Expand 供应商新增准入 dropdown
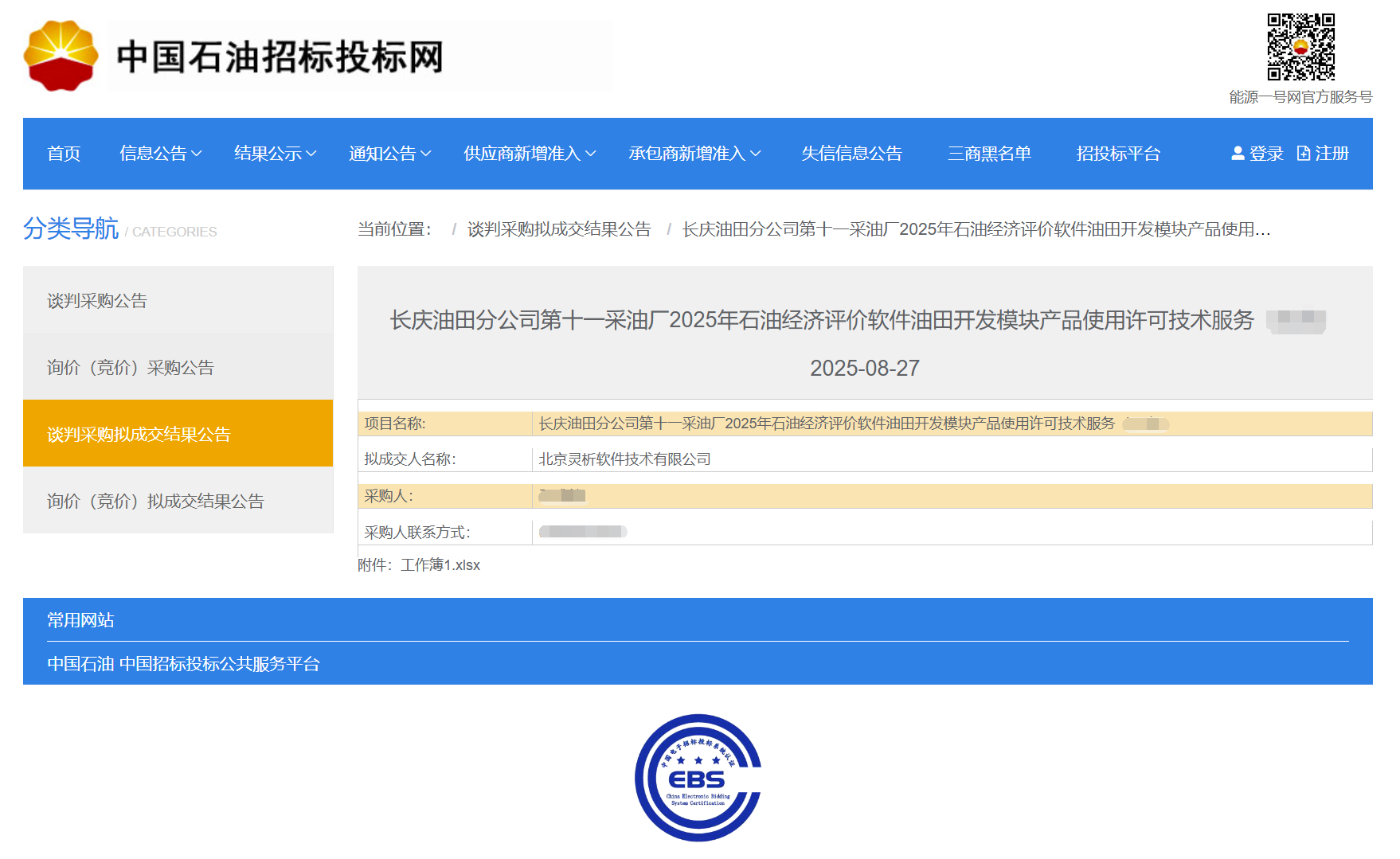The height and width of the screenshot is (859, 1400). [x=529, y=154]
